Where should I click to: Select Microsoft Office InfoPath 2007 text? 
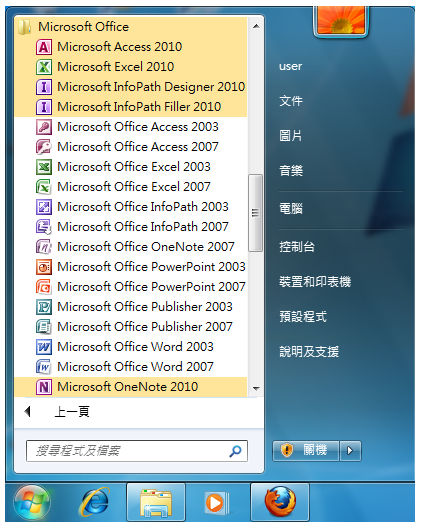pos(143,227)
